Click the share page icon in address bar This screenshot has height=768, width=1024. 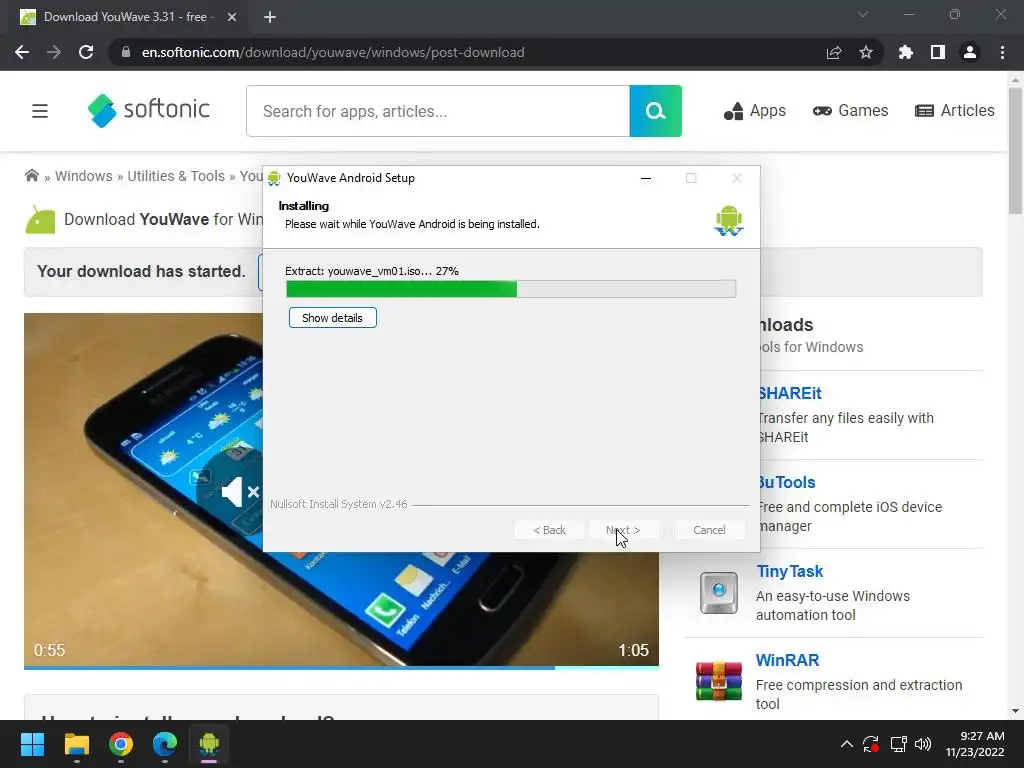pos(834,52)
